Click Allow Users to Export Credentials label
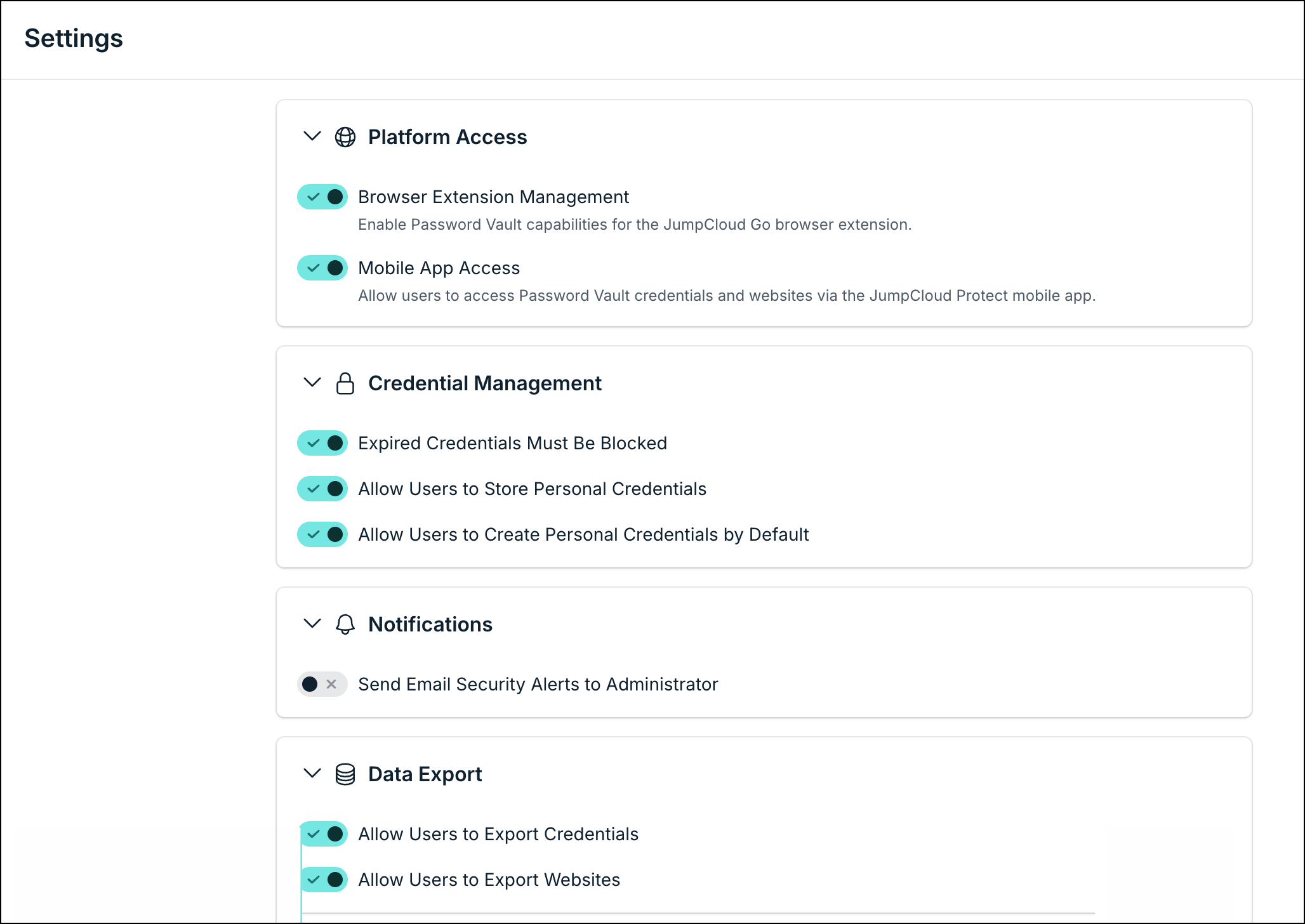This screenshot has height=924, width=1305. click(x=498, y=834)
